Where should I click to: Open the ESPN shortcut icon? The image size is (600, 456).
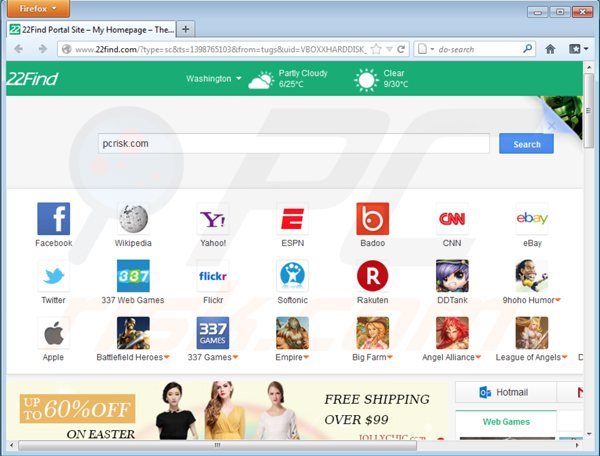[292, 218]
